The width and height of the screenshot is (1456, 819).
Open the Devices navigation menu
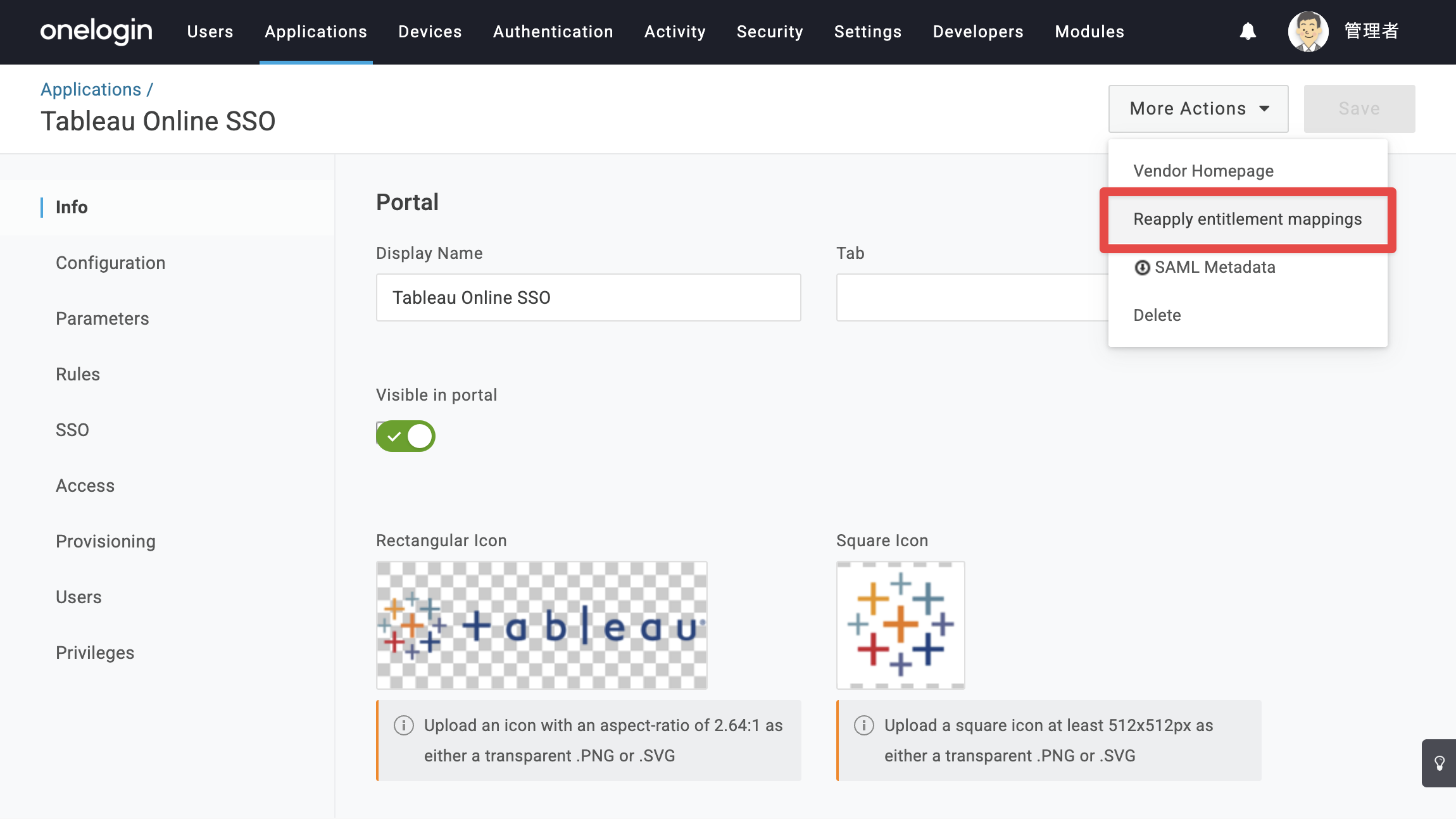coord(430,32)
